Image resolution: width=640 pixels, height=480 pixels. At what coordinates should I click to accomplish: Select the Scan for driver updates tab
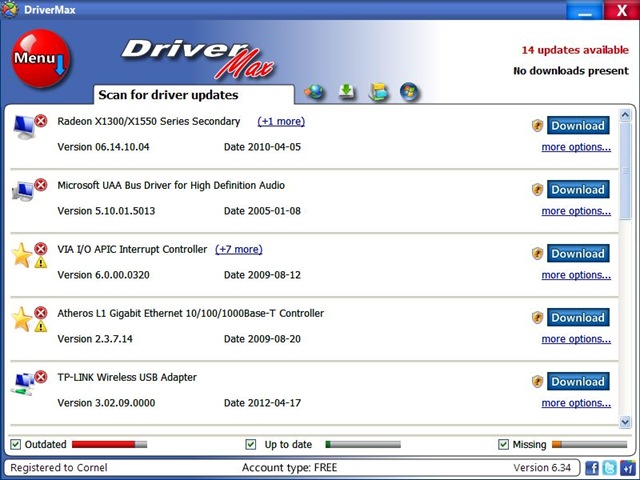click(x=194, y=95)
